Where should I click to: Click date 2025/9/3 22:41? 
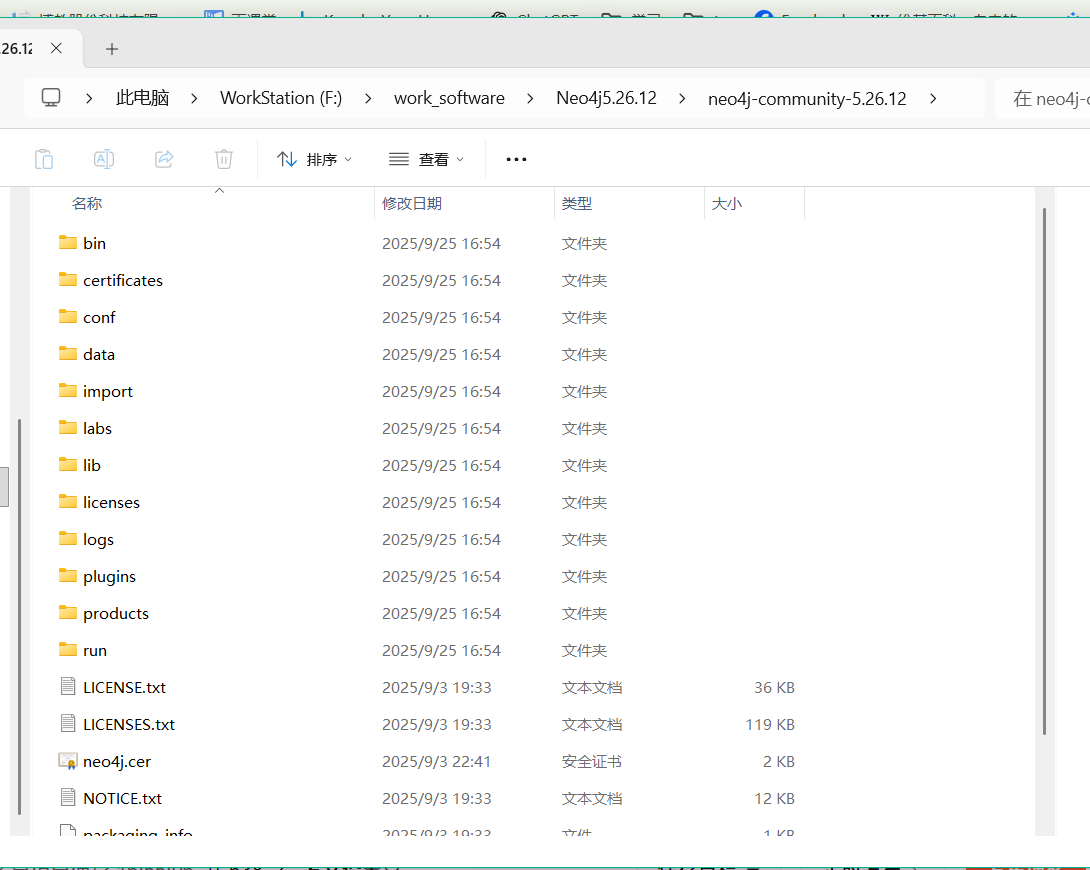pyautogui.click(x=437, y=762)
